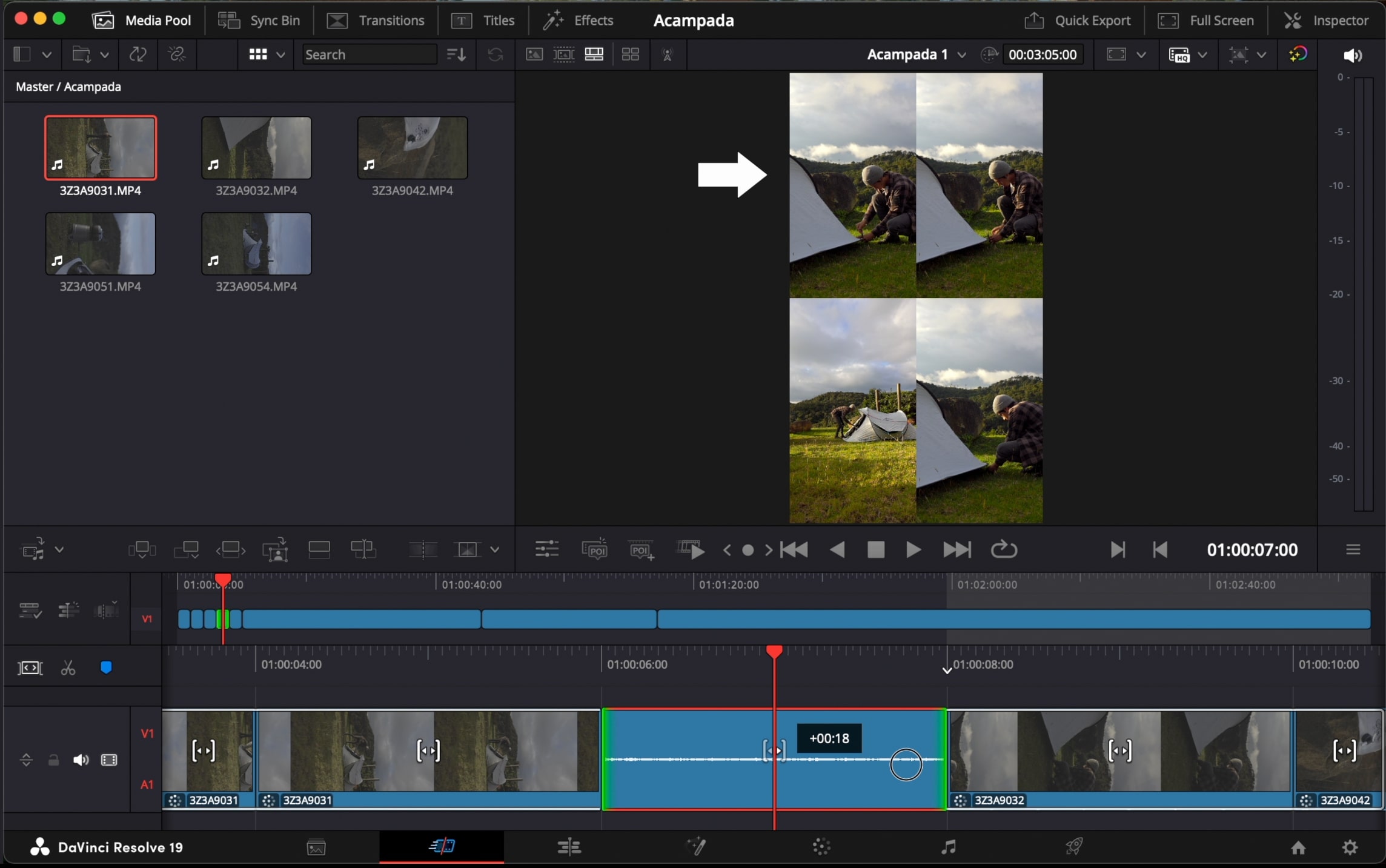Viewport: 1386px width, 868px height.
Task: Open the Color page icon
Action: point(821,846)
